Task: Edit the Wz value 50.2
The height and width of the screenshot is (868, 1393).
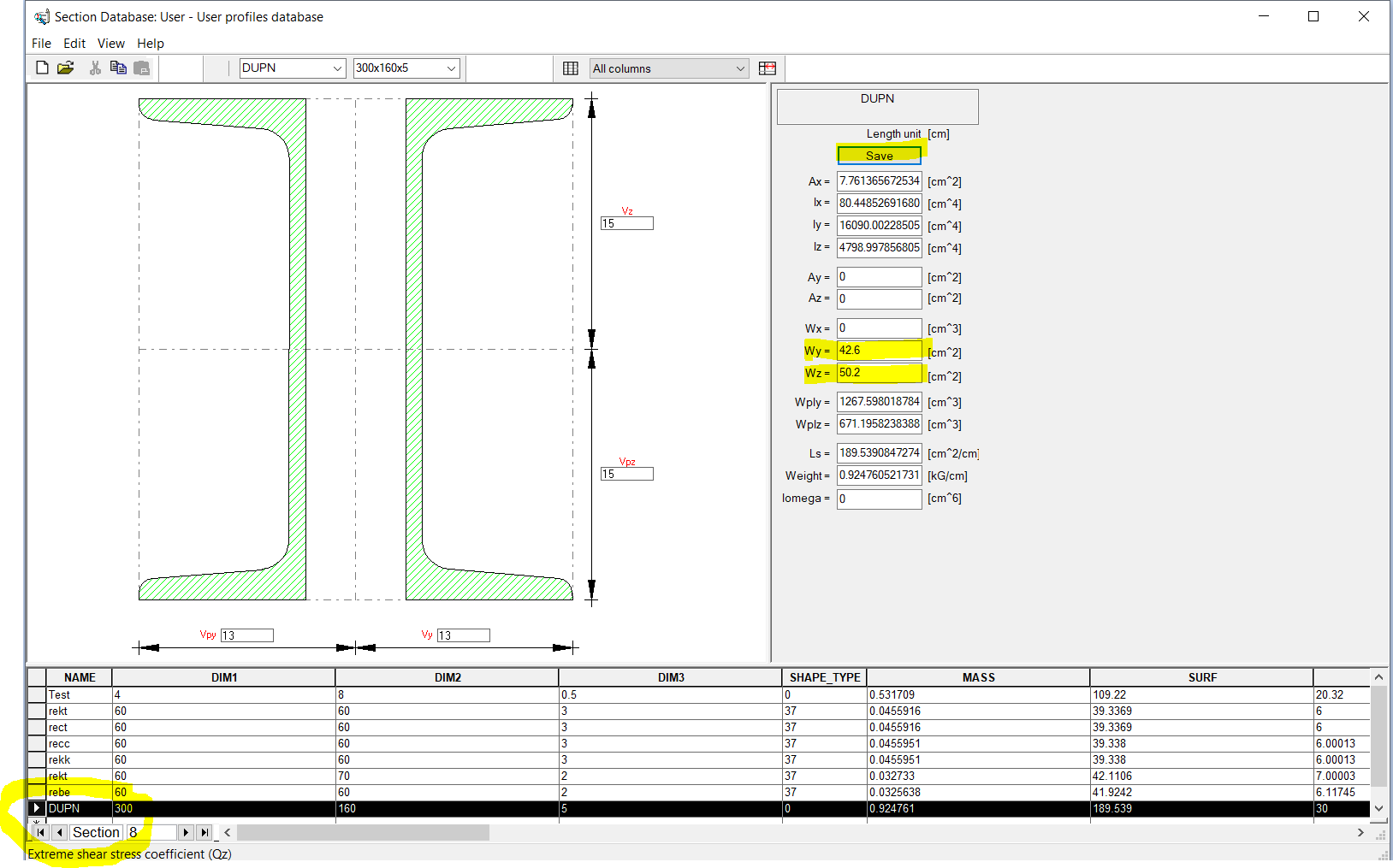Action: pos(879,373)
